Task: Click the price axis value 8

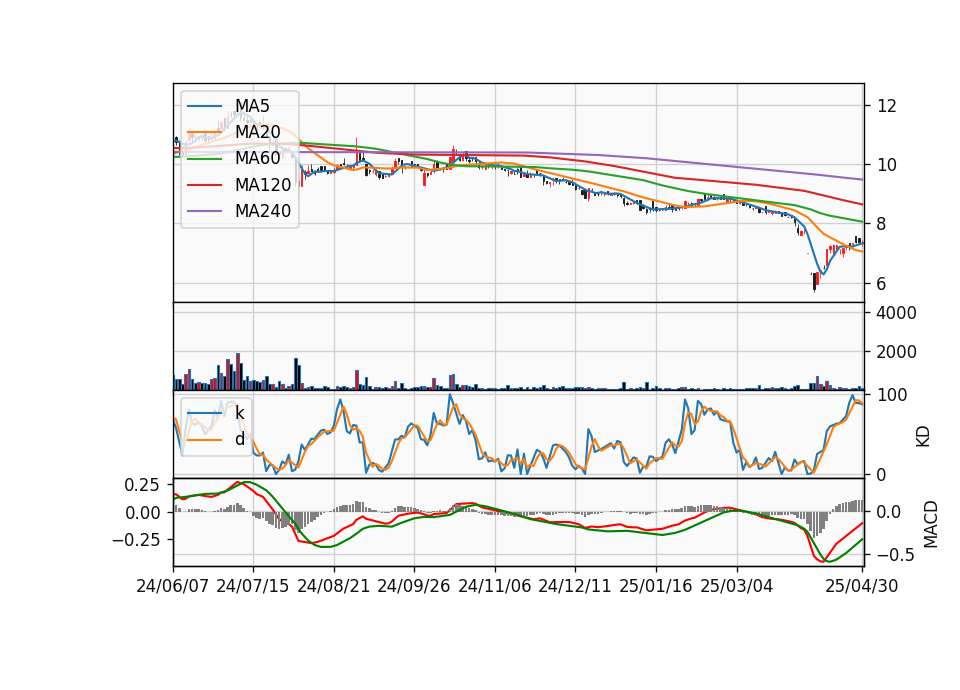Action: click(882, 224)
